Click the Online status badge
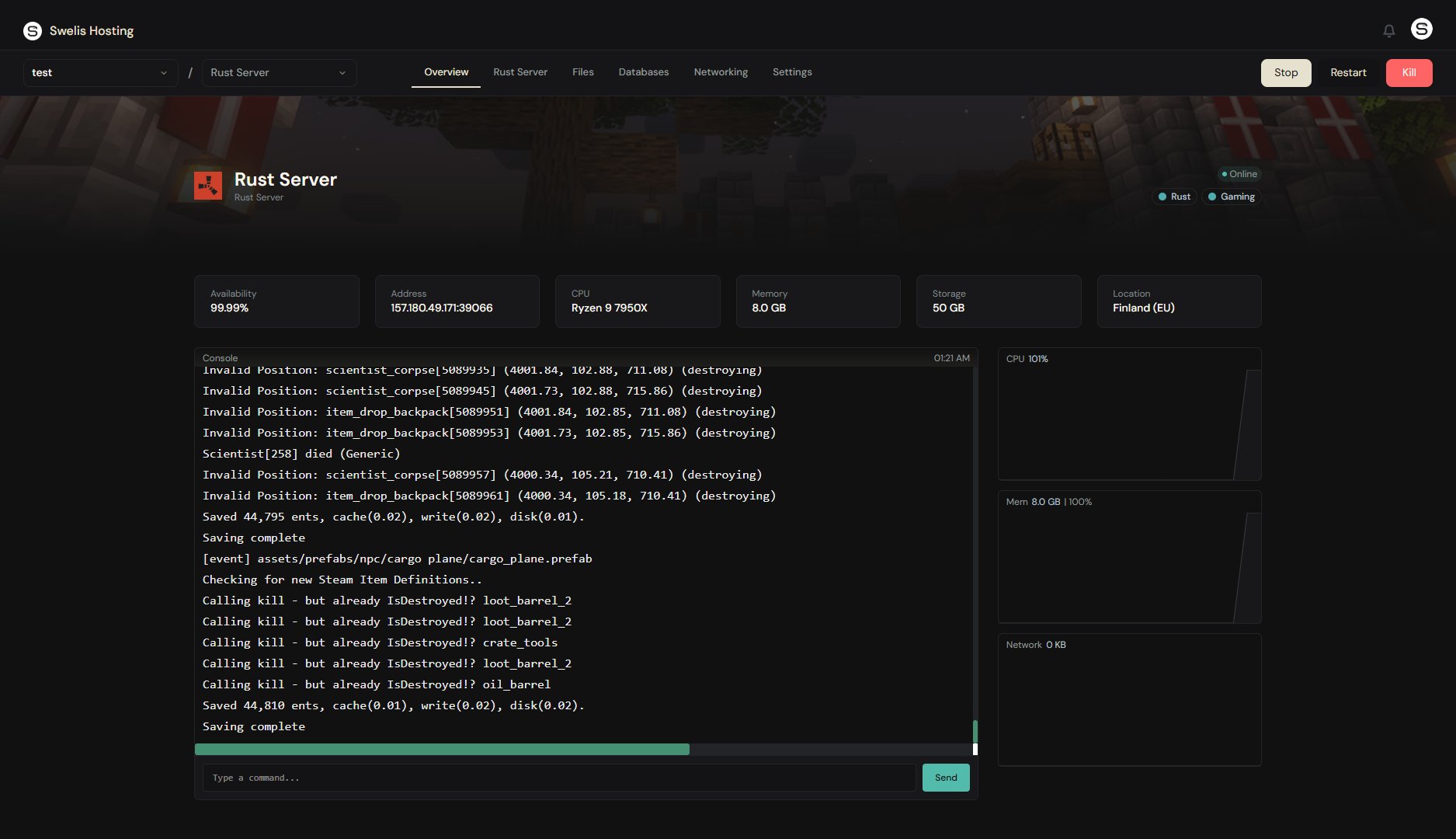 tap(1239, 174)
